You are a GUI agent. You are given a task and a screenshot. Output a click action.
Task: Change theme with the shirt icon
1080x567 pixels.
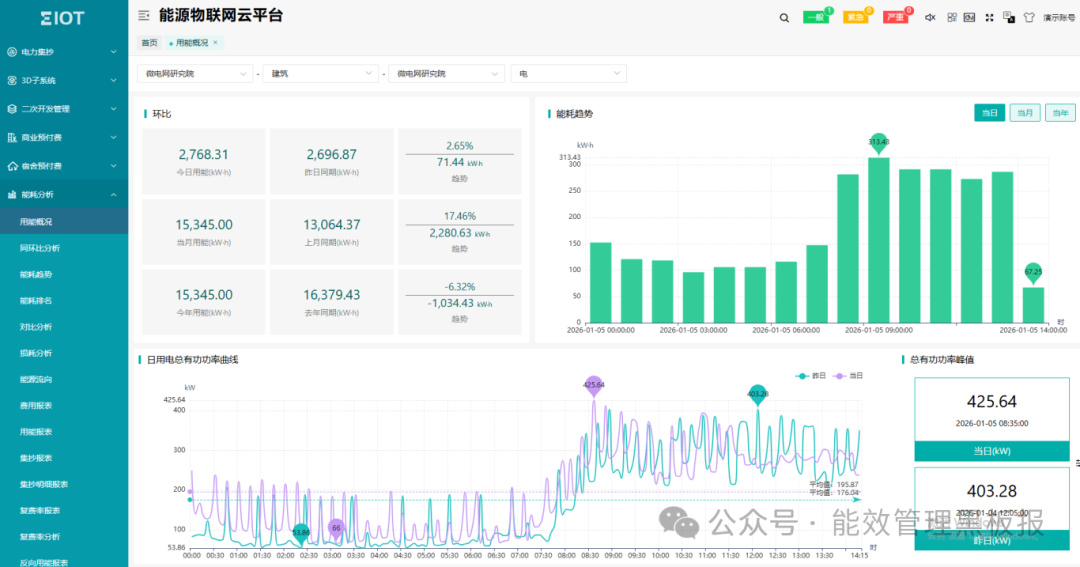coord(1029,17)
